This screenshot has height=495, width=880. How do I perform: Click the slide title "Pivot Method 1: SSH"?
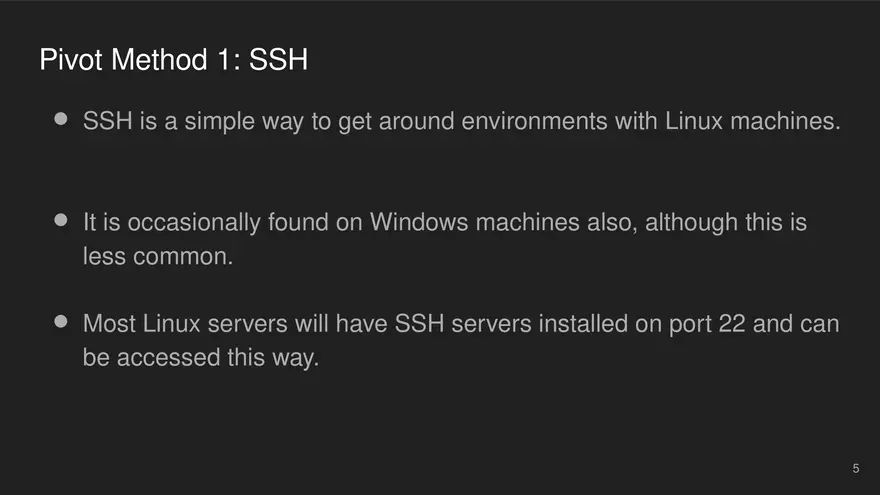(x=173, y=60)
